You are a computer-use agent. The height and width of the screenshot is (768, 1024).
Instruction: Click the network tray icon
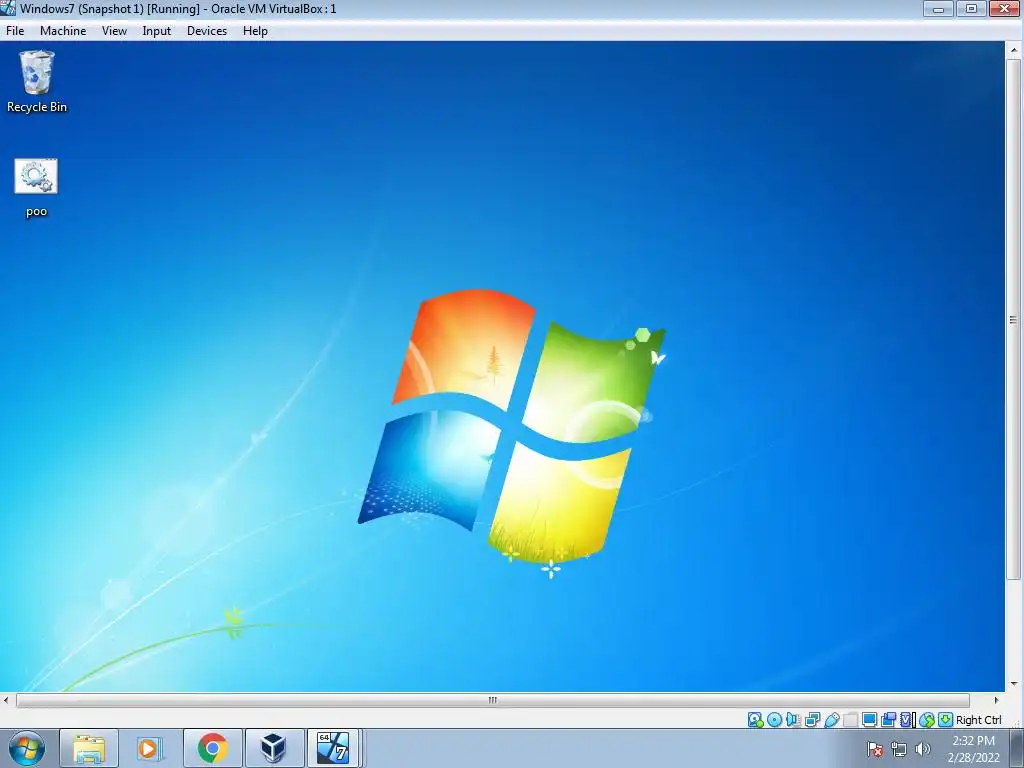[899, 749]
